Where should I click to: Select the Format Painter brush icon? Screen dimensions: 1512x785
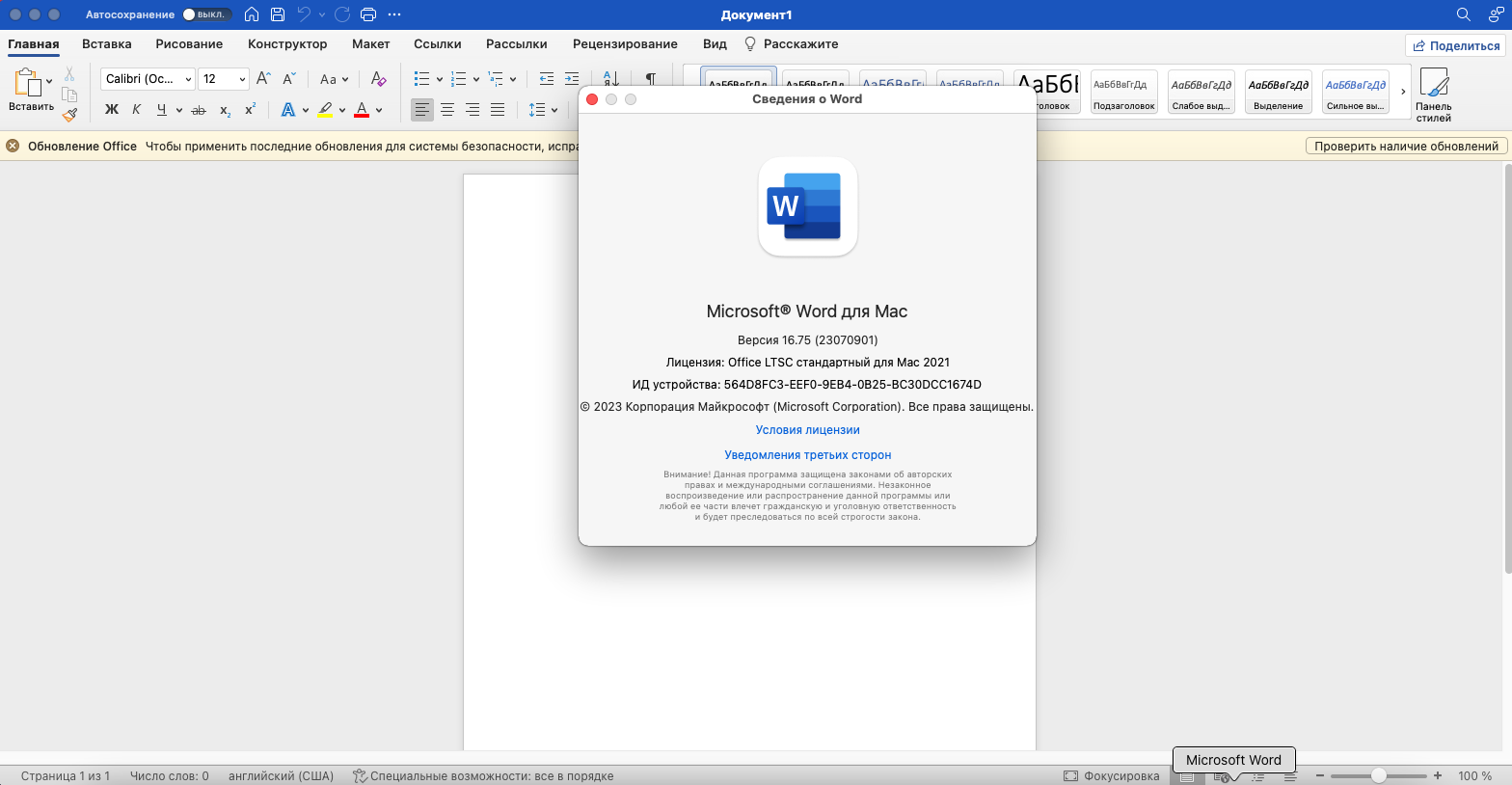tap(69, 115)
